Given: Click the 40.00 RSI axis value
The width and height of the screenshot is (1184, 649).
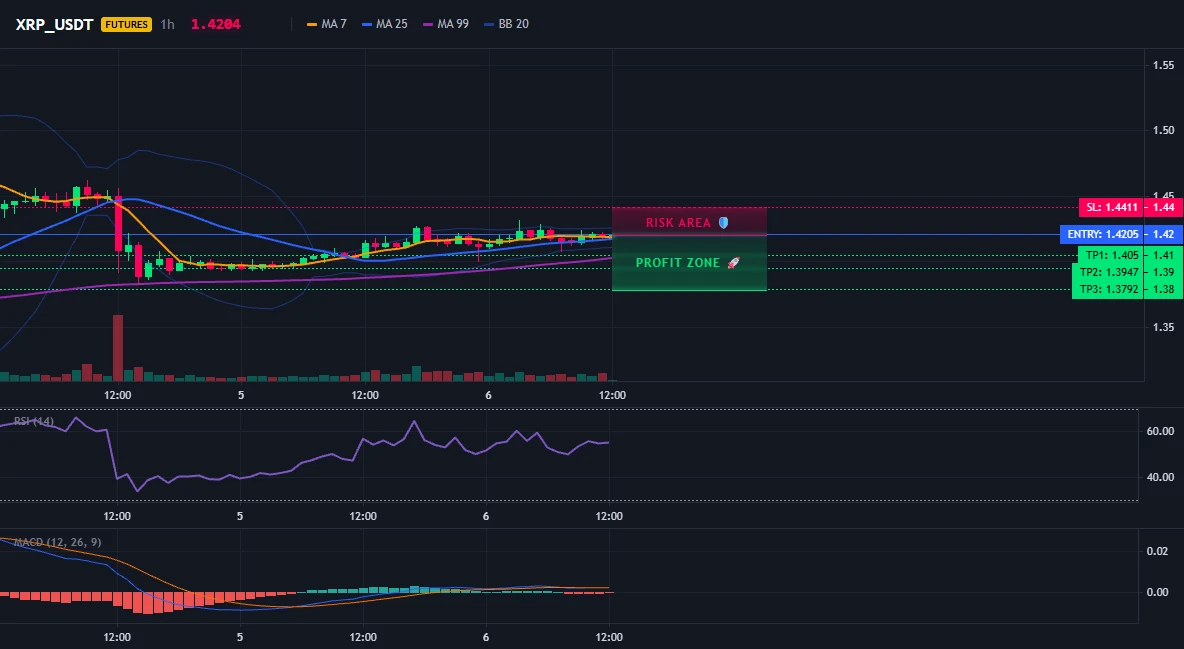Looking at the screenshot, I should 1161,477.
